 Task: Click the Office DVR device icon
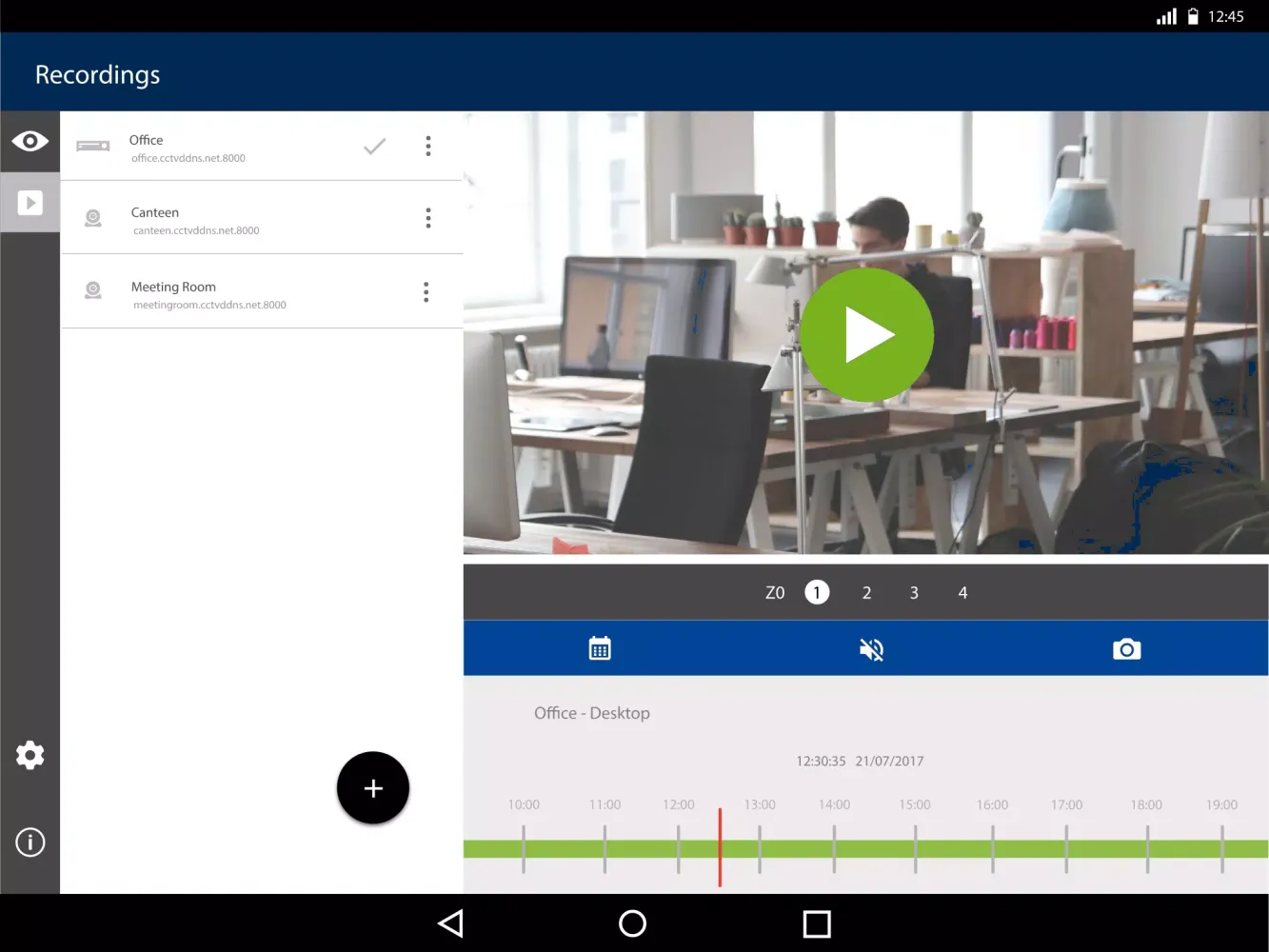point(93,146)
